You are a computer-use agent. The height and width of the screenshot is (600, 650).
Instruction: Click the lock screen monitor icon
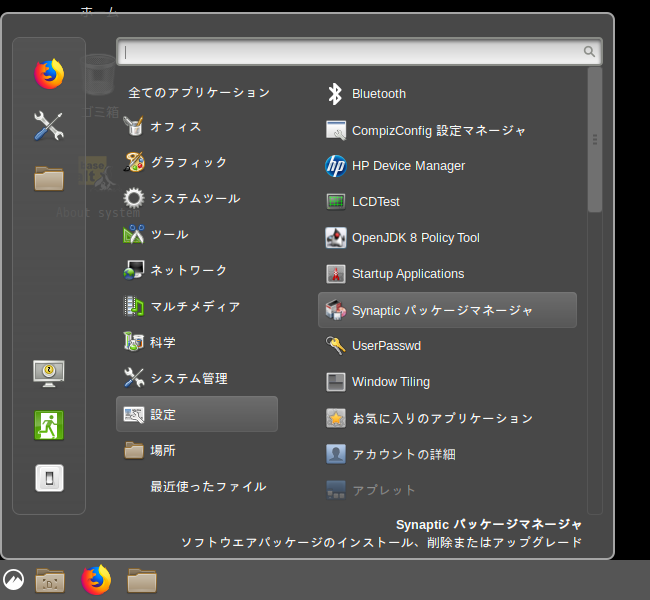click(x=49, y=373)
